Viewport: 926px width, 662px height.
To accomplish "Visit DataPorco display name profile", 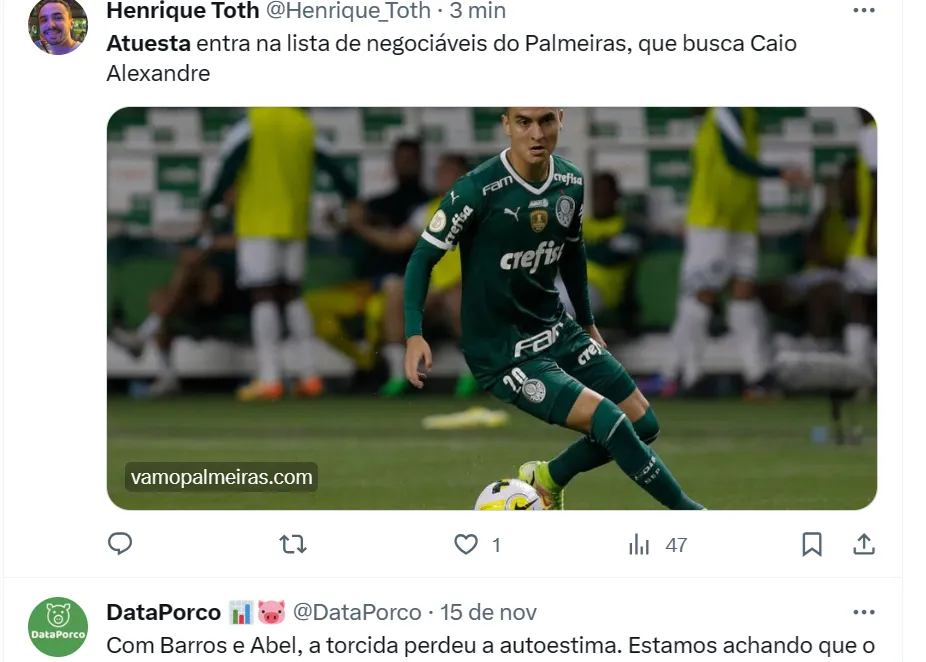I will (x=164, y=612).
